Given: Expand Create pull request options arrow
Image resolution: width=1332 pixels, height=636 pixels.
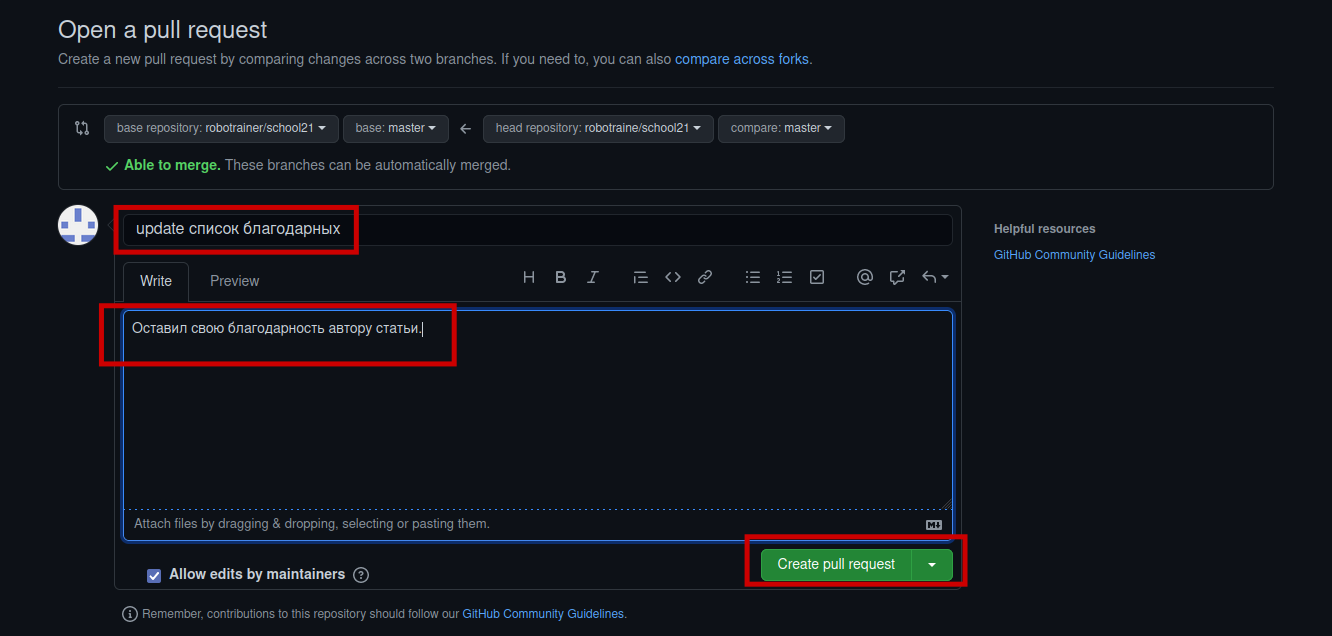Looking at the screenshot, I should pos(932,564).
